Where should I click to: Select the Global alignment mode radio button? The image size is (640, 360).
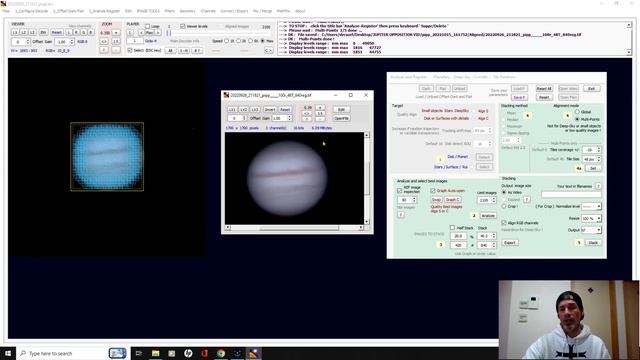coord(577,112)
